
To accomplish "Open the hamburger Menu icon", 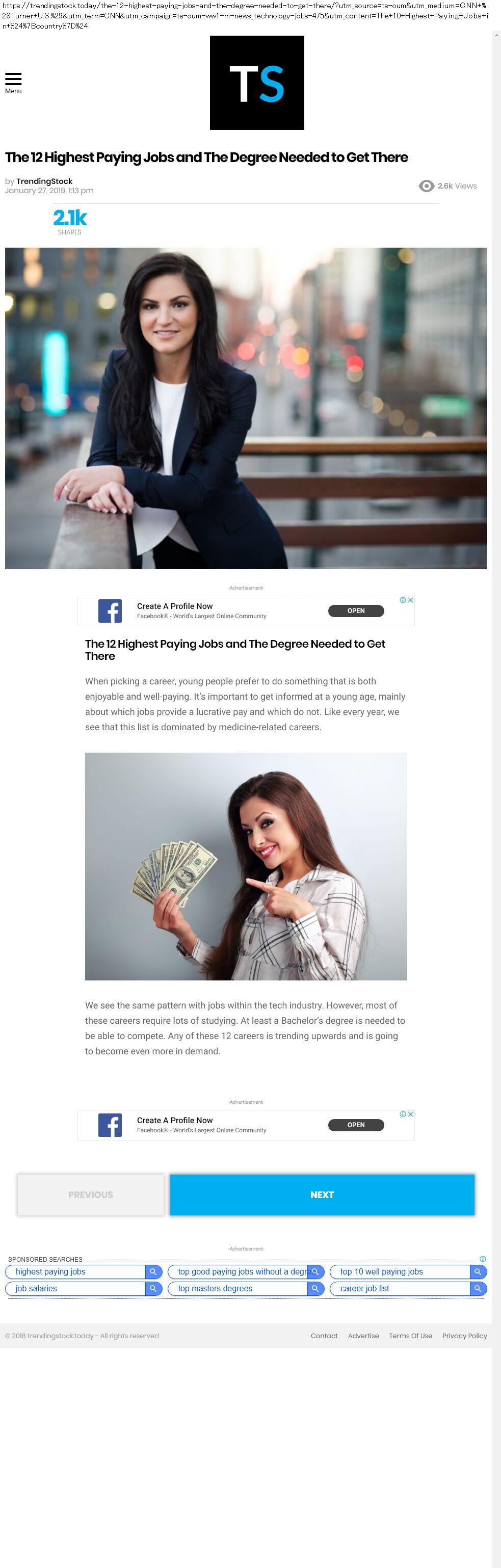I will (13, 79).
